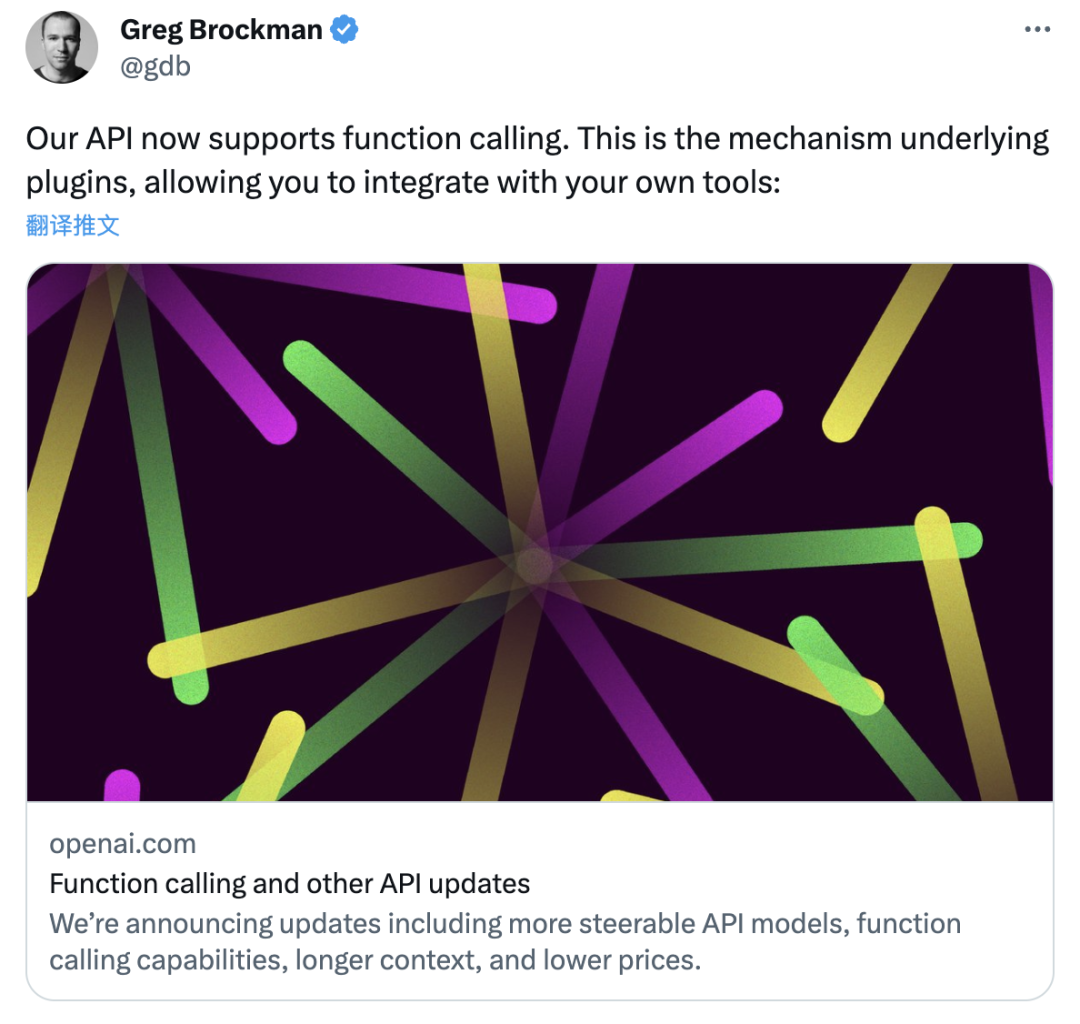Image resolution: width=1080 pixels, height=1024 pixels.
Task: Click the blue verified badge
Action: coord(344,30)
